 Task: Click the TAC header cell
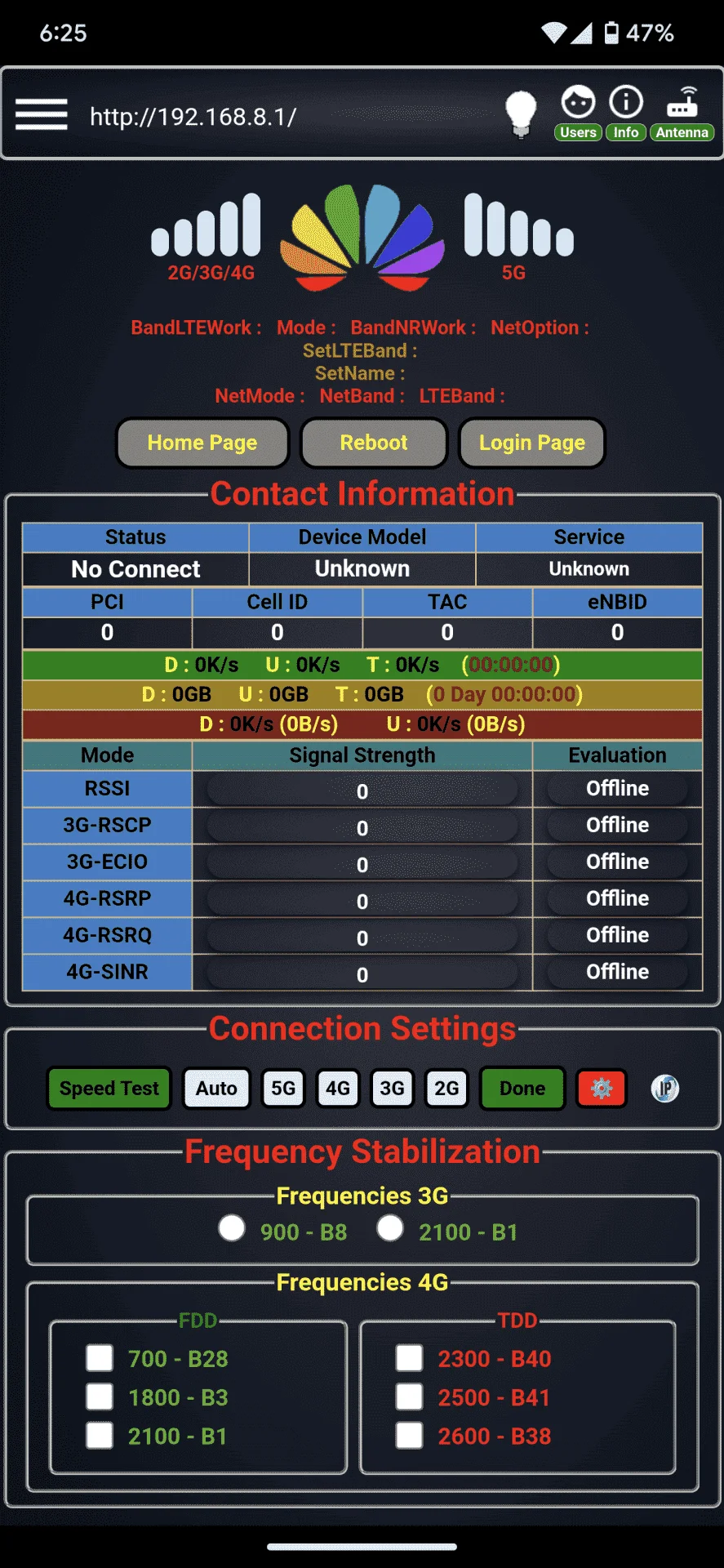(447, 602)
